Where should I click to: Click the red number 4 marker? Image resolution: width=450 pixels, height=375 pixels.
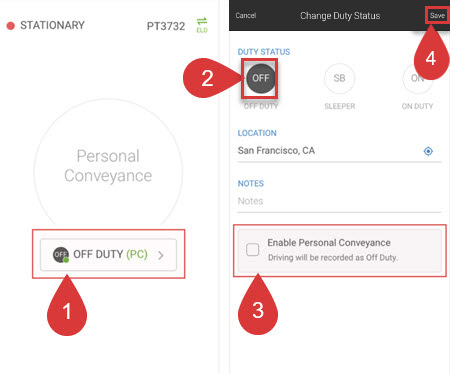point(431,54)
